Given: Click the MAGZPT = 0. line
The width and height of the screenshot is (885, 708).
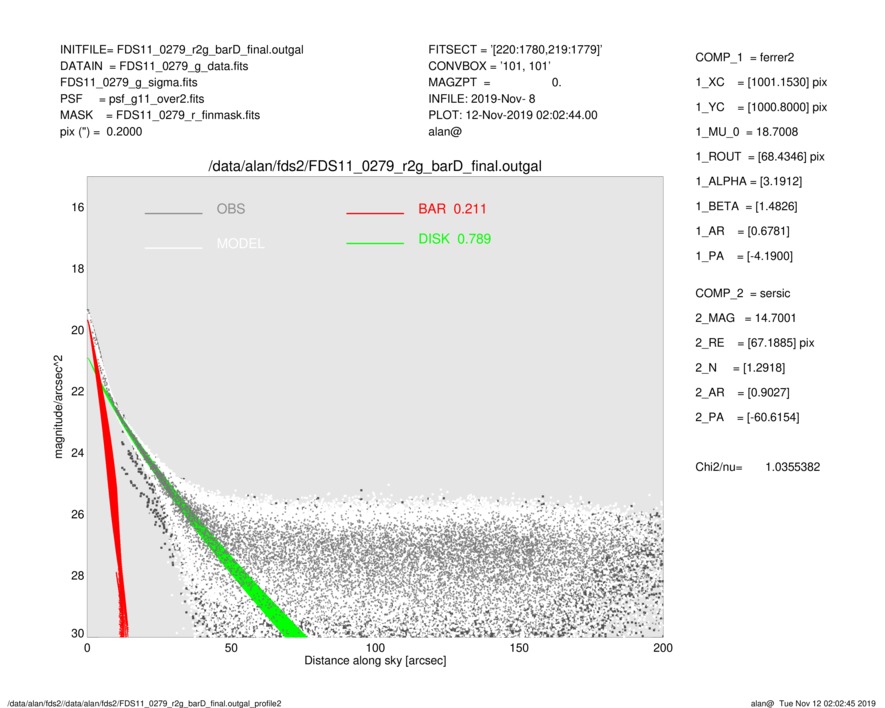Looking at the screenshot, I should (x=494, y=82).
